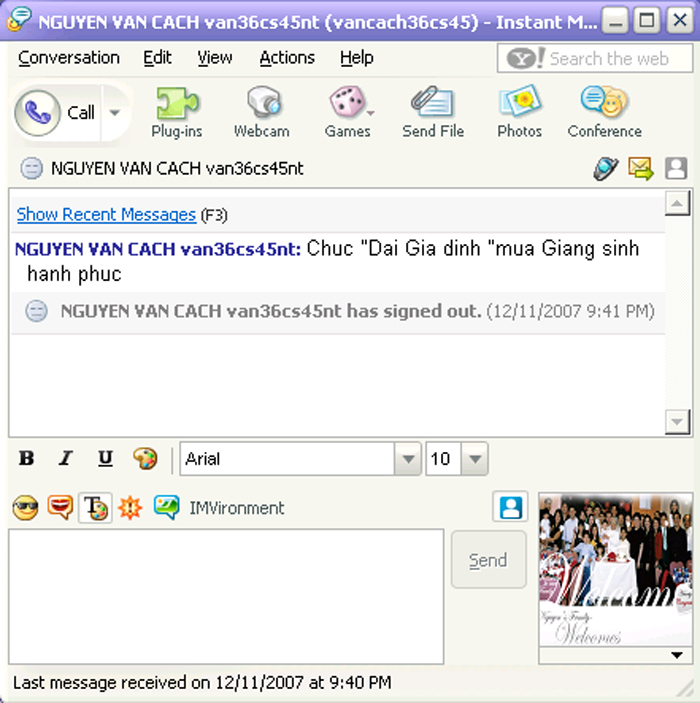The image size is (700, 703).
Task: Send a Buzz with the starburst icon
Action: [x=130, y=508]
